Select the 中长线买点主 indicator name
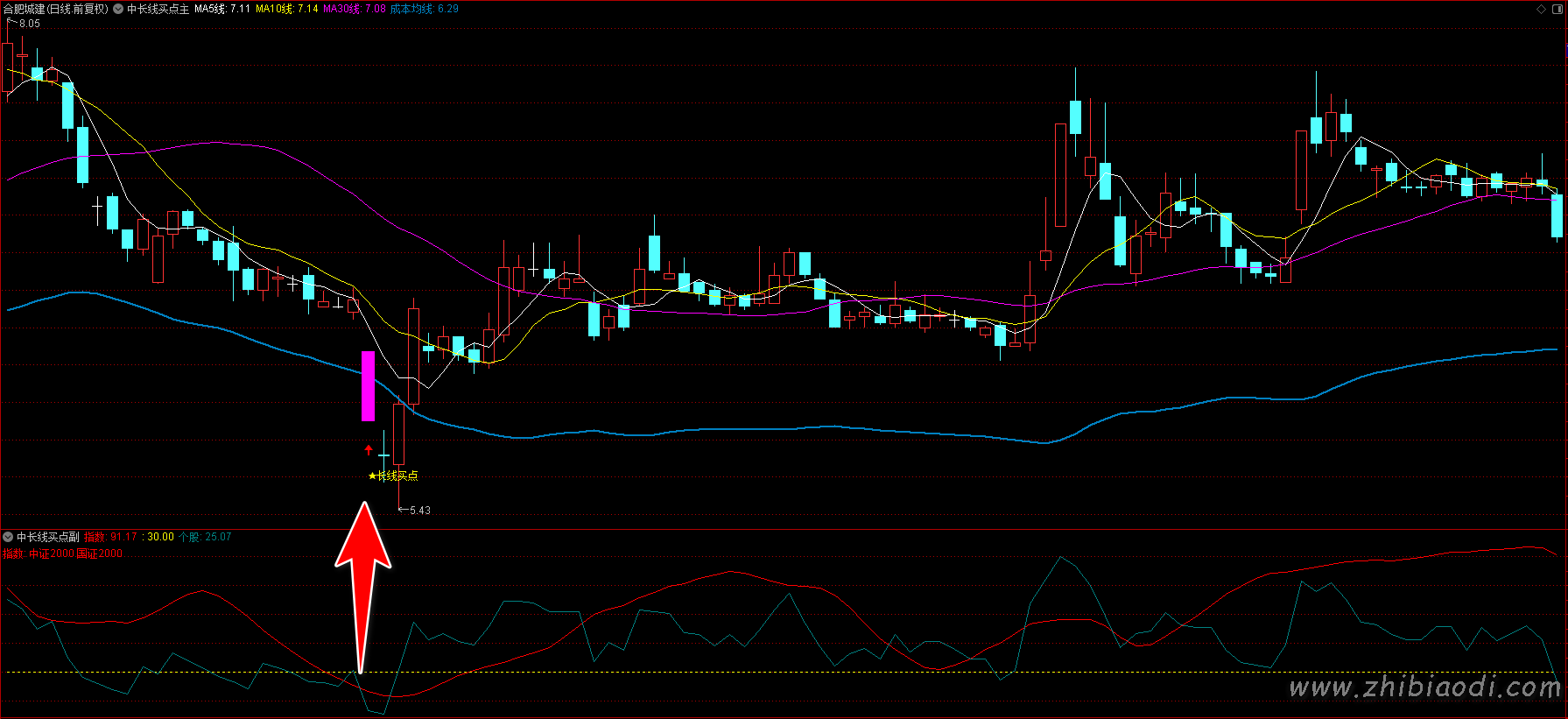Screen dimensions: 1568x719 point(158,9)
